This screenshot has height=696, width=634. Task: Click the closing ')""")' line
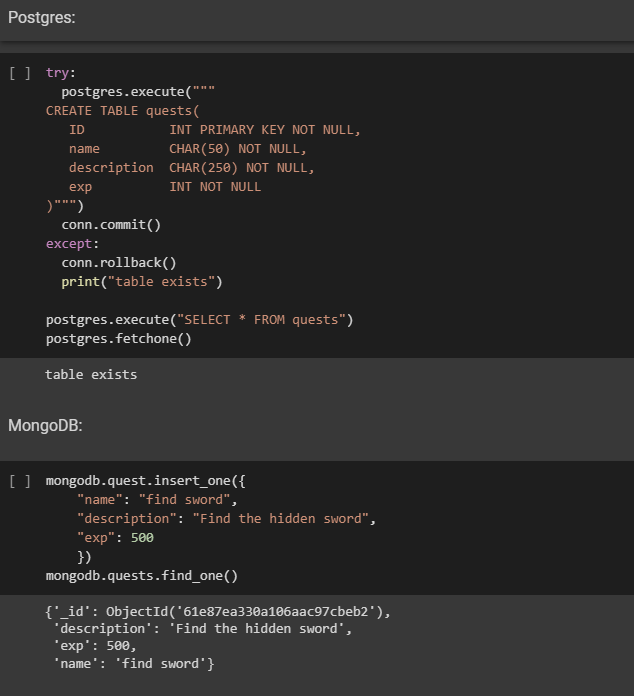[x=65, y=206]
